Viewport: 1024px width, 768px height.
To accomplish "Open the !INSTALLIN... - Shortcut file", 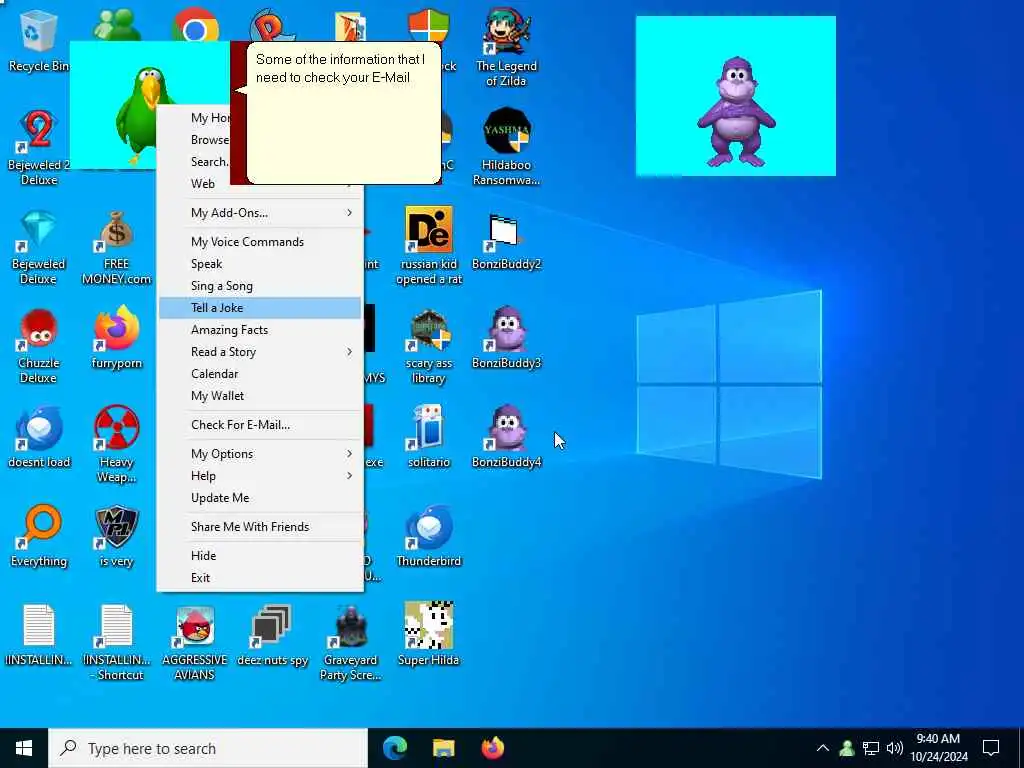I will [x=116, y=643].
